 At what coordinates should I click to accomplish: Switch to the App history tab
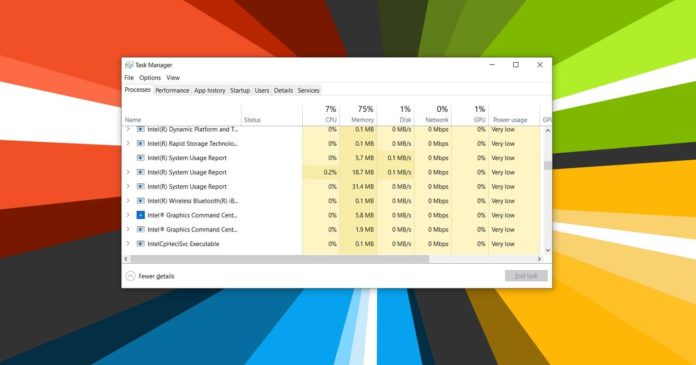210,90
